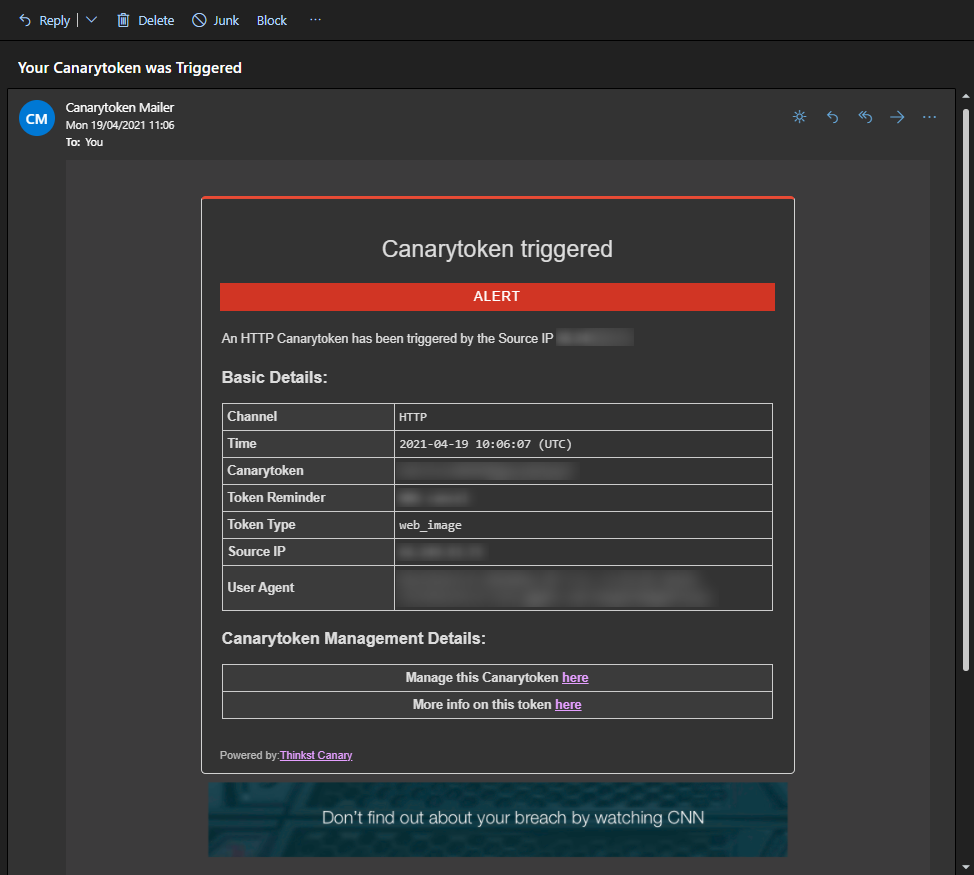Forward the message using the arrow icon
This screenshot has width=974, height=875.
897,117
